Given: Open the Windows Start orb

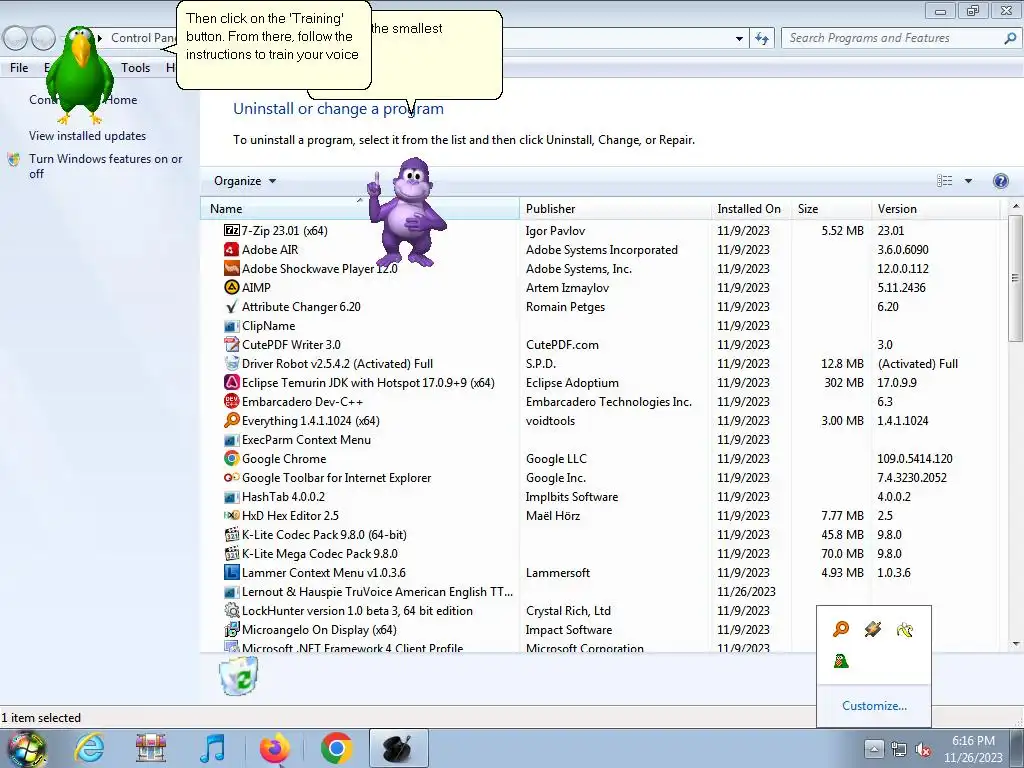Looking at the screenshot, I should click(26, 749).
